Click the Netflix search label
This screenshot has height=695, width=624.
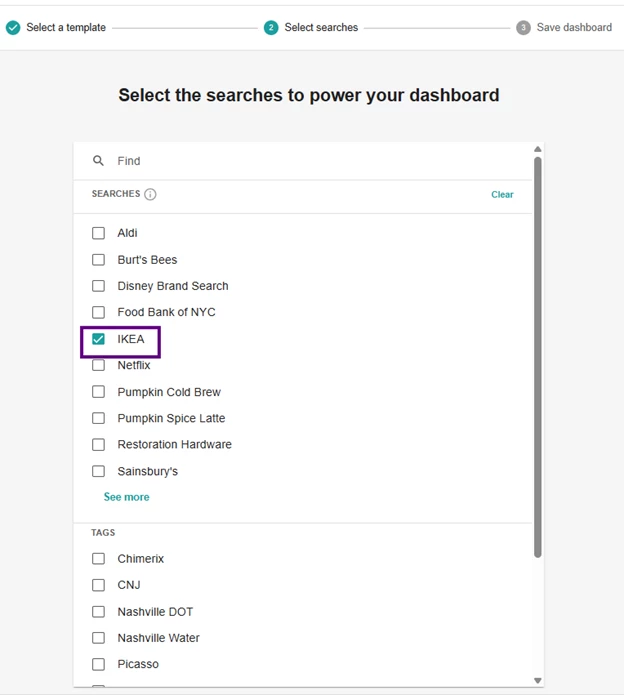pyautogui.click(x=134, y=365)
